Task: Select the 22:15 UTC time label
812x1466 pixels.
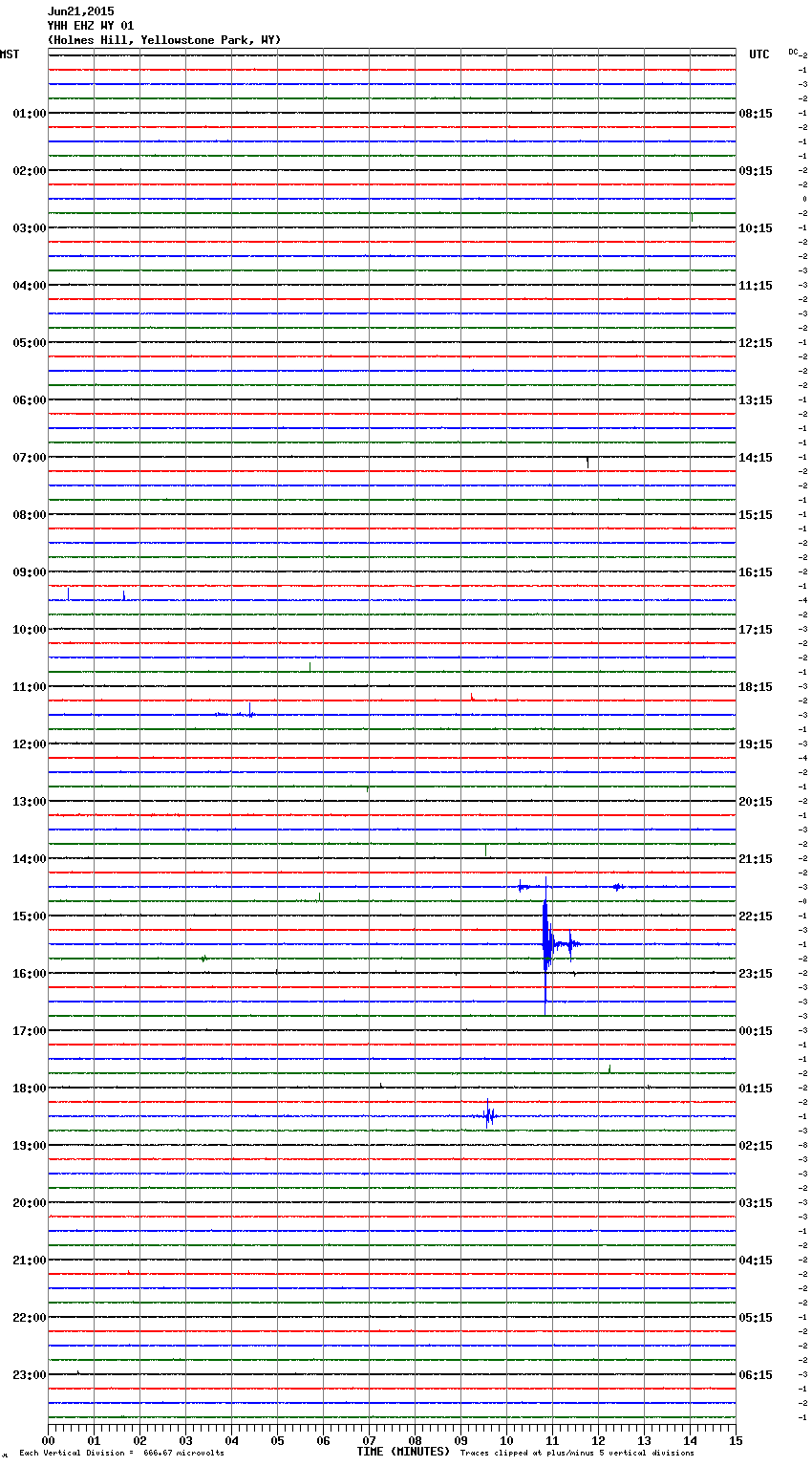Action: (x=756, y=916)
